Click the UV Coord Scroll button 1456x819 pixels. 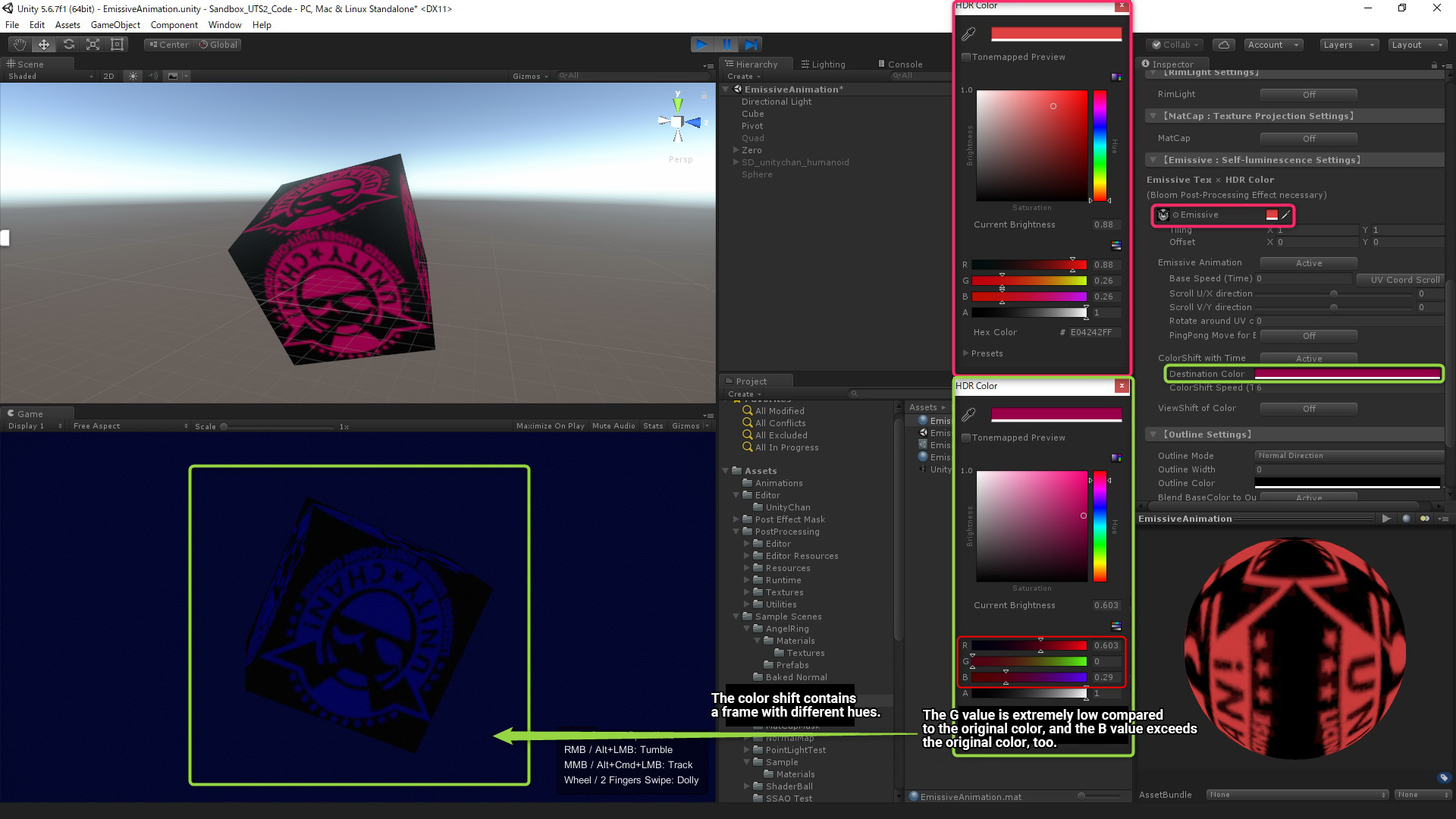coord(1404,280)
